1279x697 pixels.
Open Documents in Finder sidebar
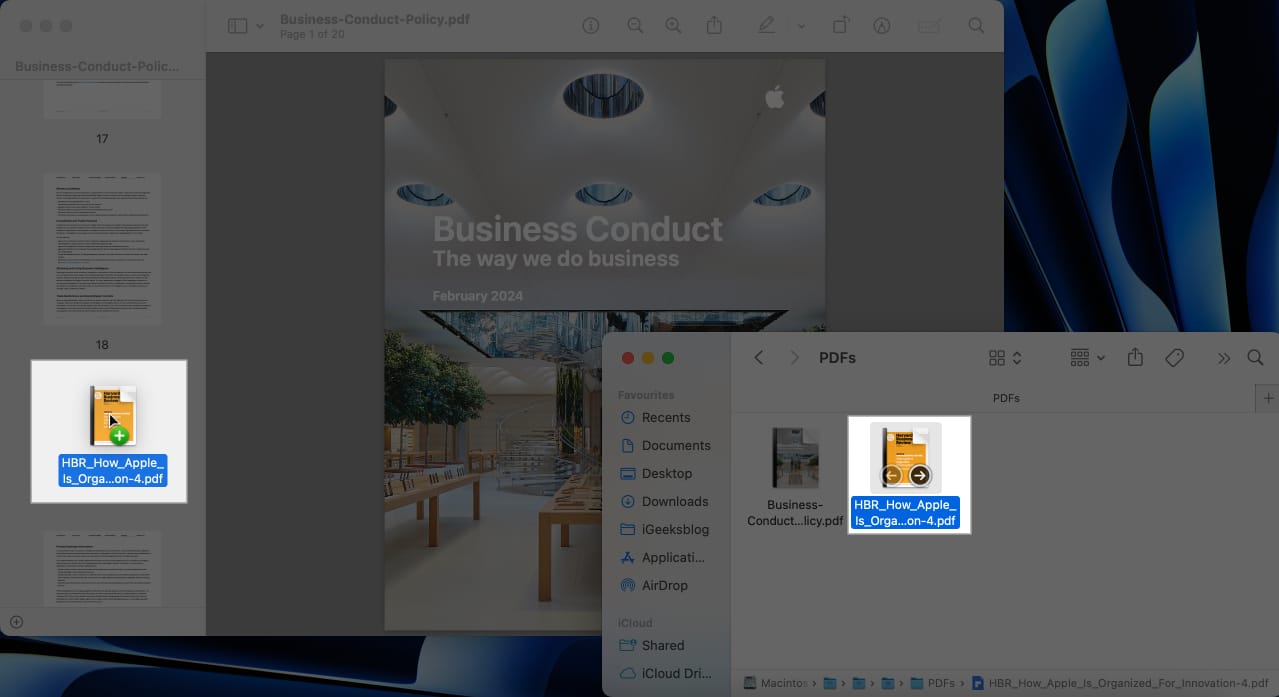tap(666, 445)
